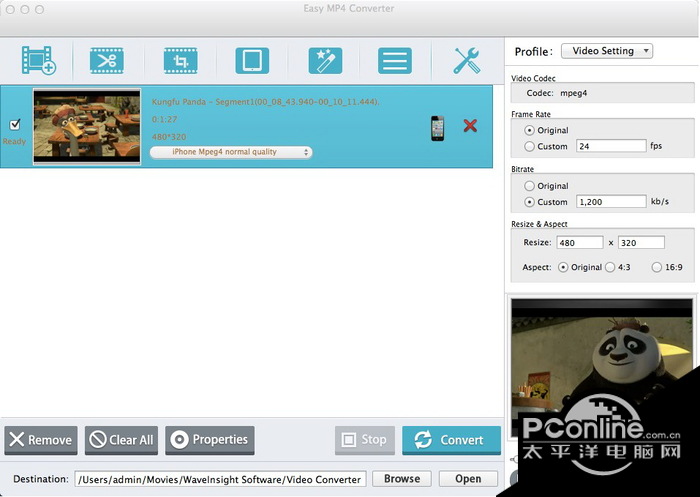
Task: Click the Clear All button
Action: pos(121,440)
